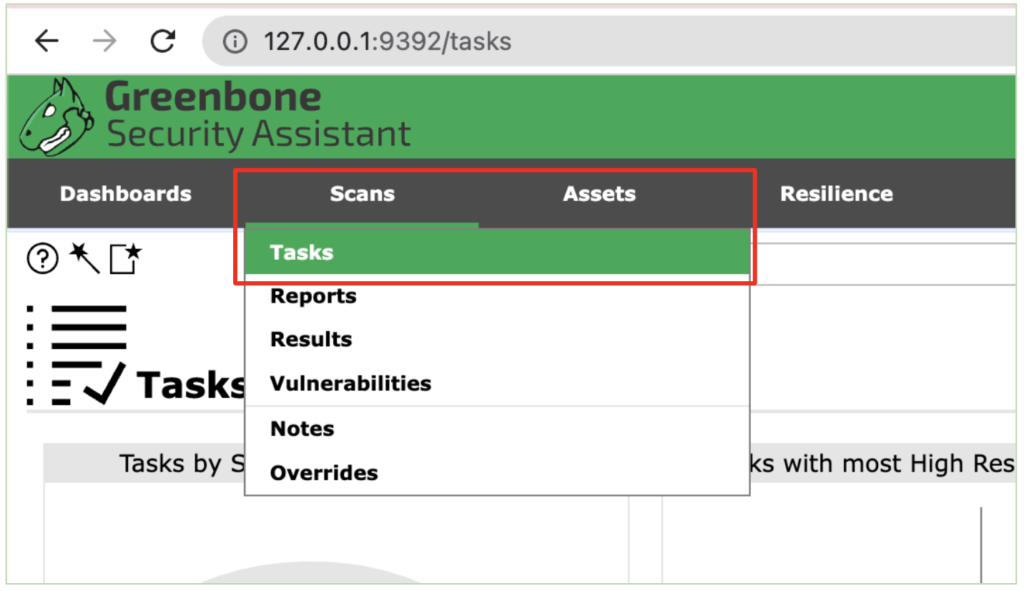
Task: Click the new task star icon
Action: [125, 259]
